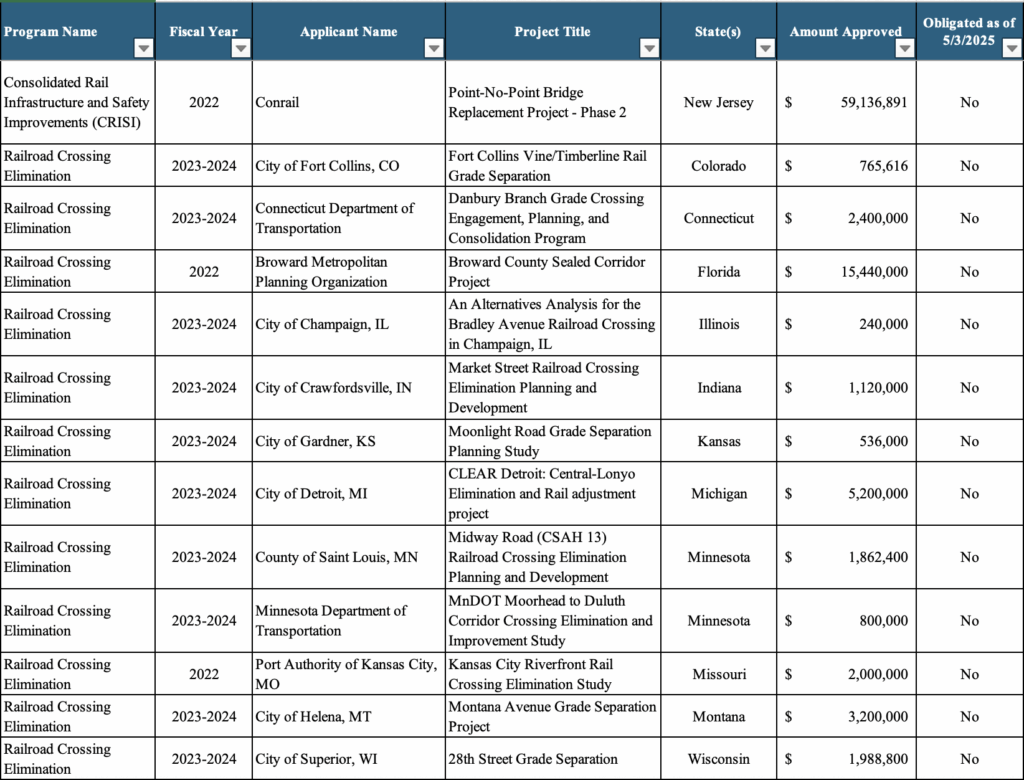Click the 15,440,000 amount cell

846,271
